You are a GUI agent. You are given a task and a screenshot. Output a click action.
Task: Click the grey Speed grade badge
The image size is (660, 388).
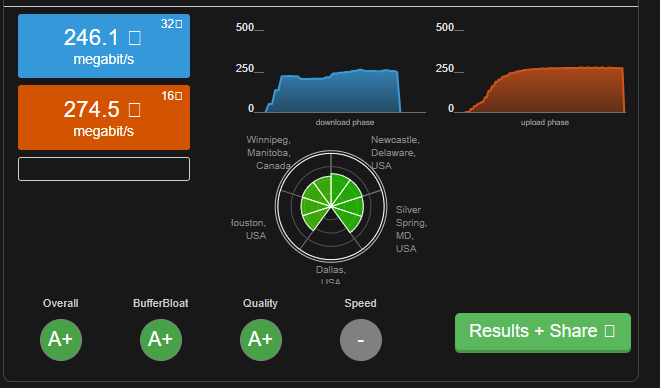click(361, 340)
